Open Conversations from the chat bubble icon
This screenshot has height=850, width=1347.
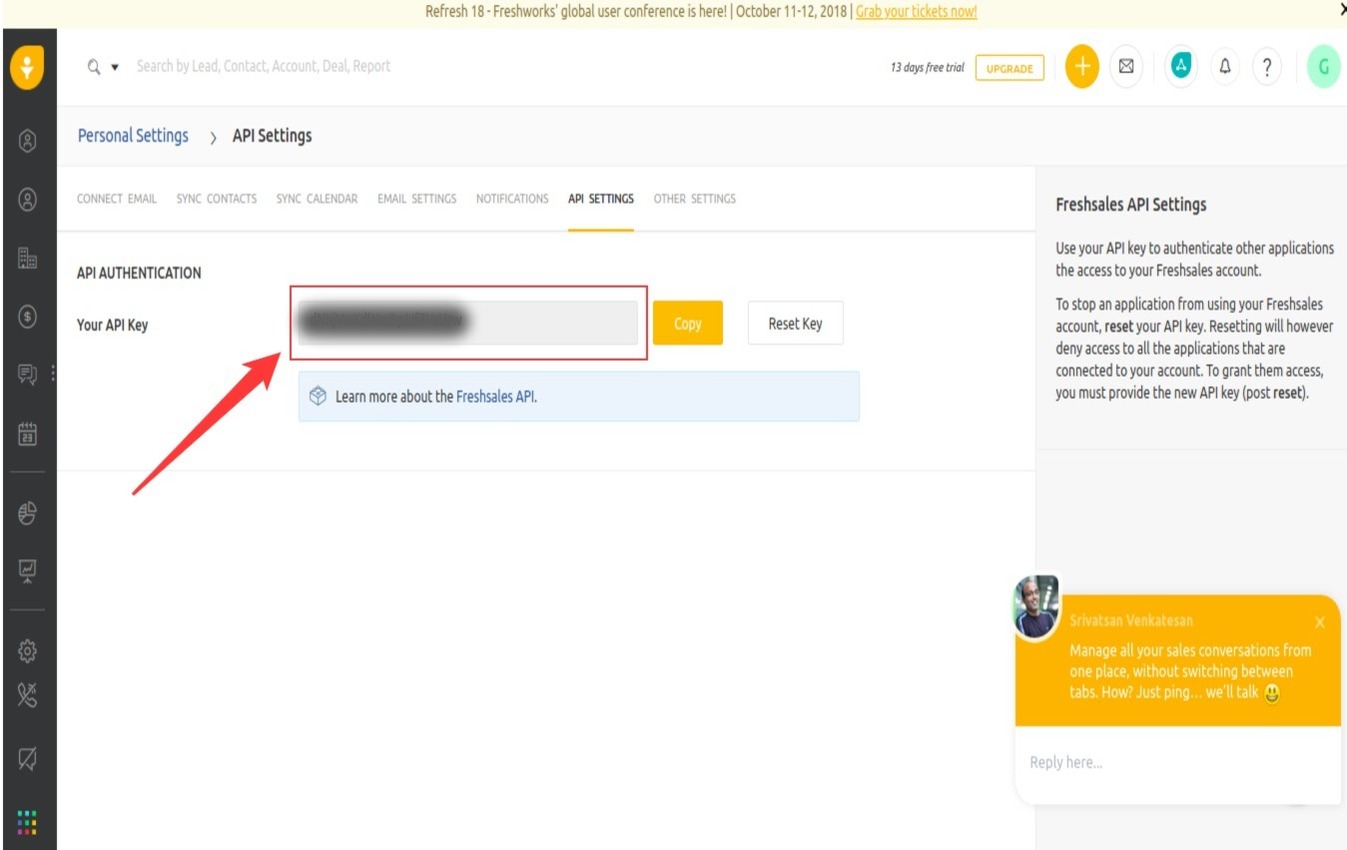point(27,375)
